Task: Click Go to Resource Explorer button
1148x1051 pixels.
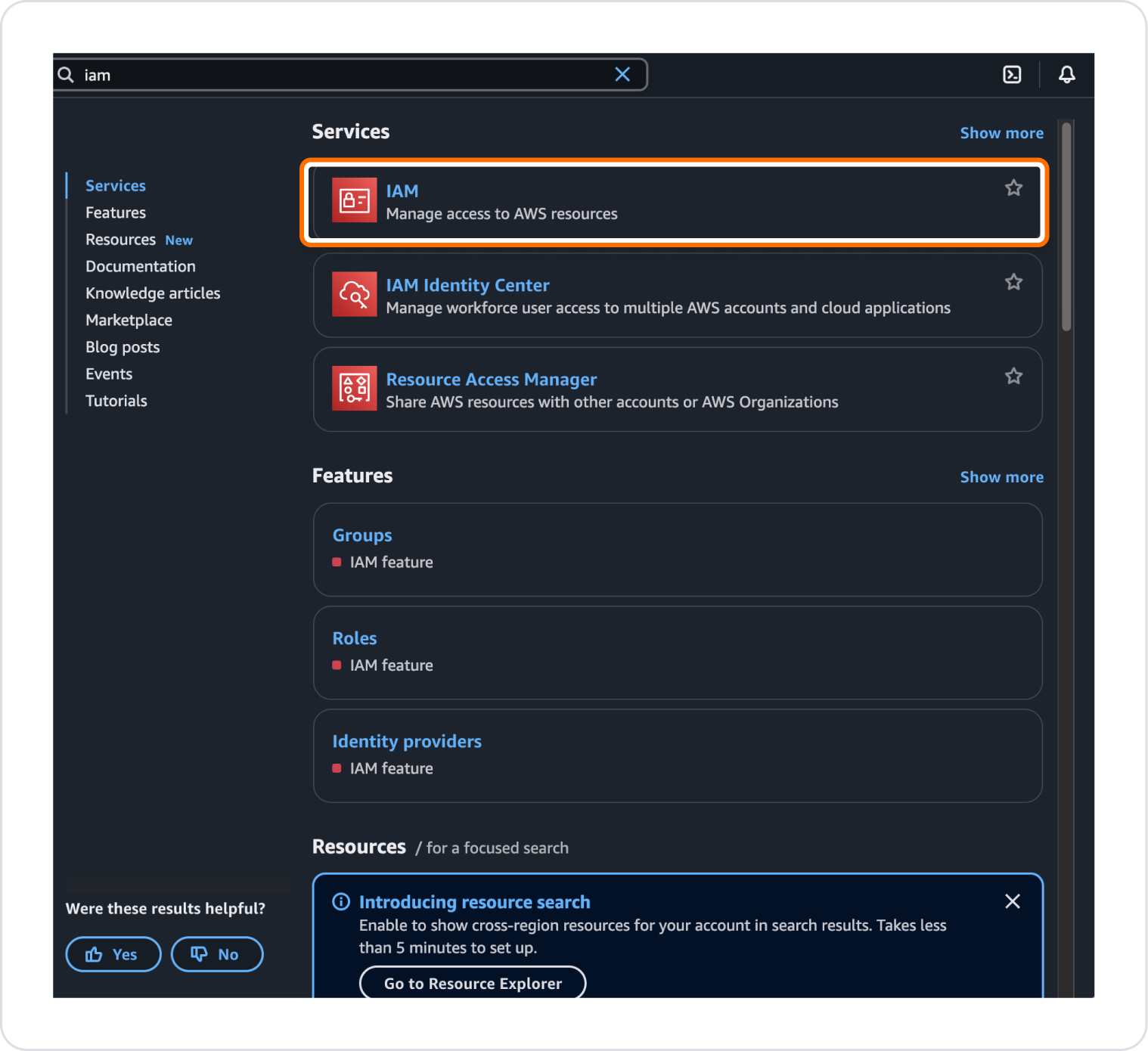Action: (x=473, y=983)
